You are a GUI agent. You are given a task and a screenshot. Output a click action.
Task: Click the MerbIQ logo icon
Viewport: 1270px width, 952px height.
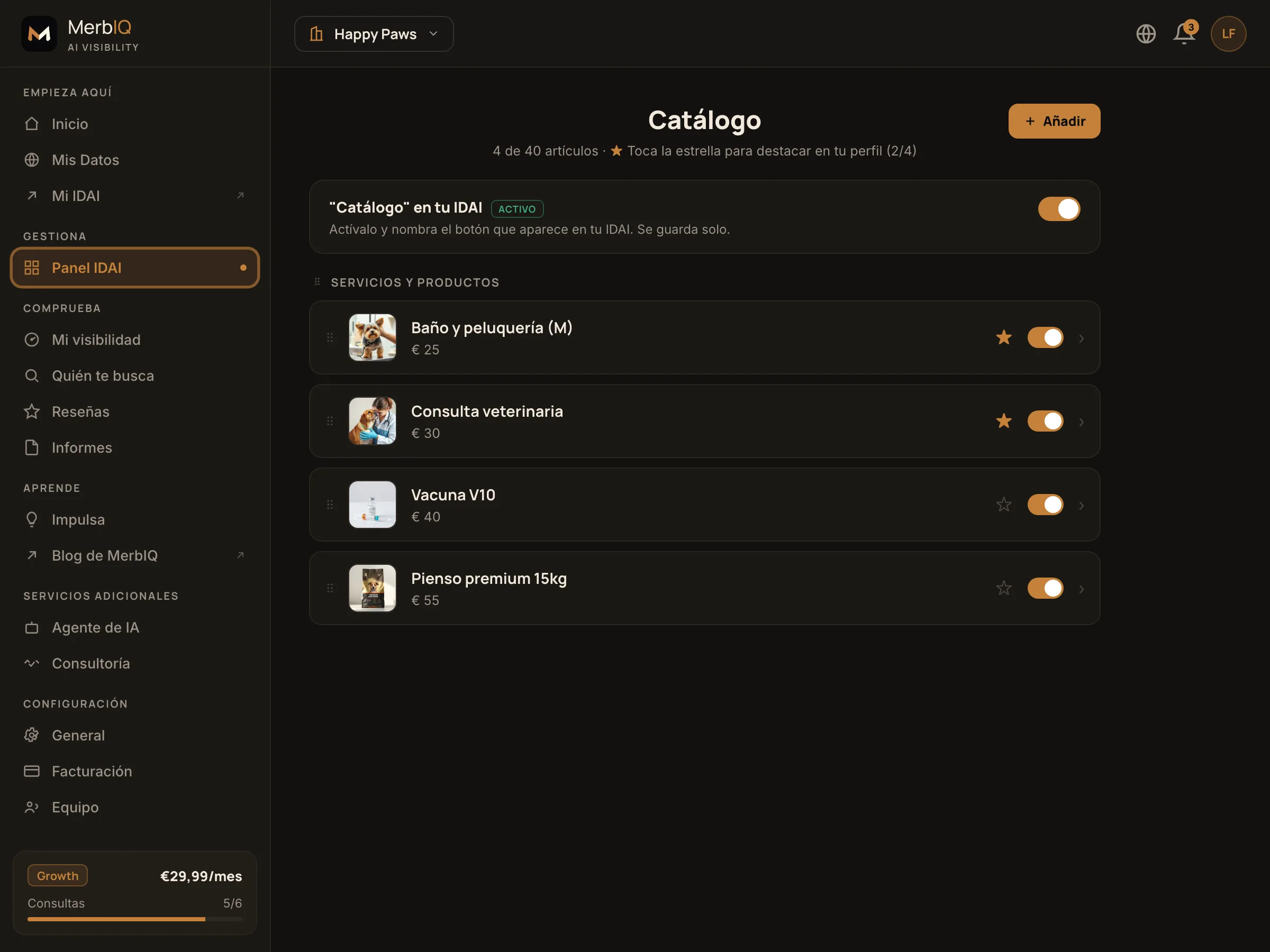click(39, 34)
